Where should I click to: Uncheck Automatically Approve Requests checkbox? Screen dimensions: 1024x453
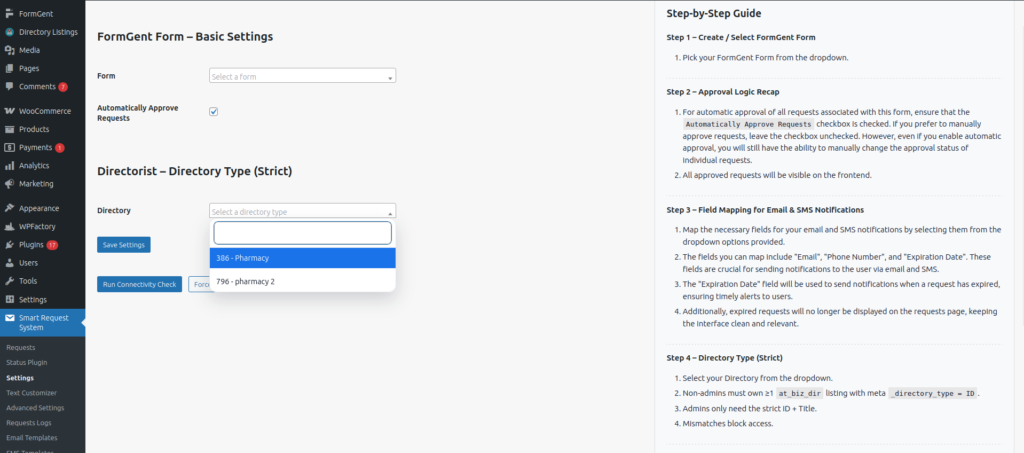click(213, 111)
